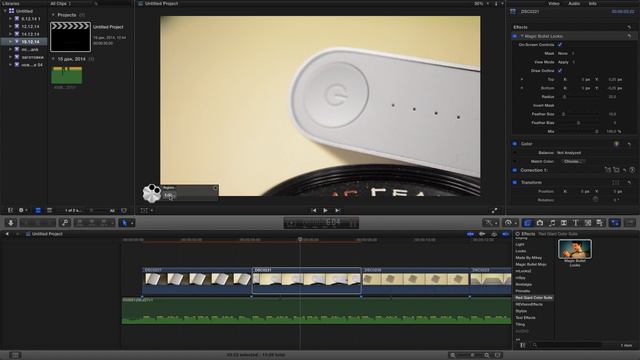Click the All Clips filter header

point(60,4)
